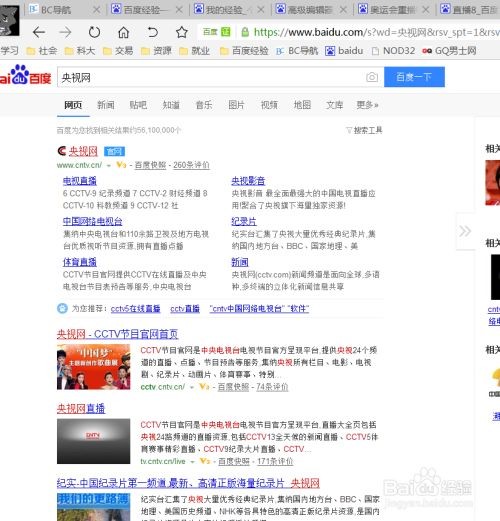Switch to the 音乐 search tab

coord(204,105)
